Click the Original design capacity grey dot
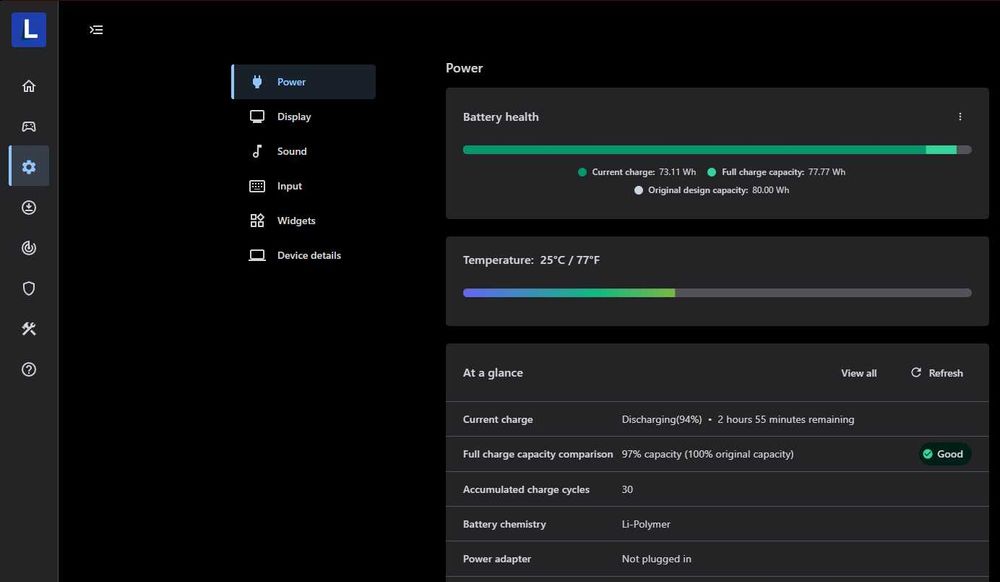This screenshot has width=1000, height=582. tap(638, 190)
